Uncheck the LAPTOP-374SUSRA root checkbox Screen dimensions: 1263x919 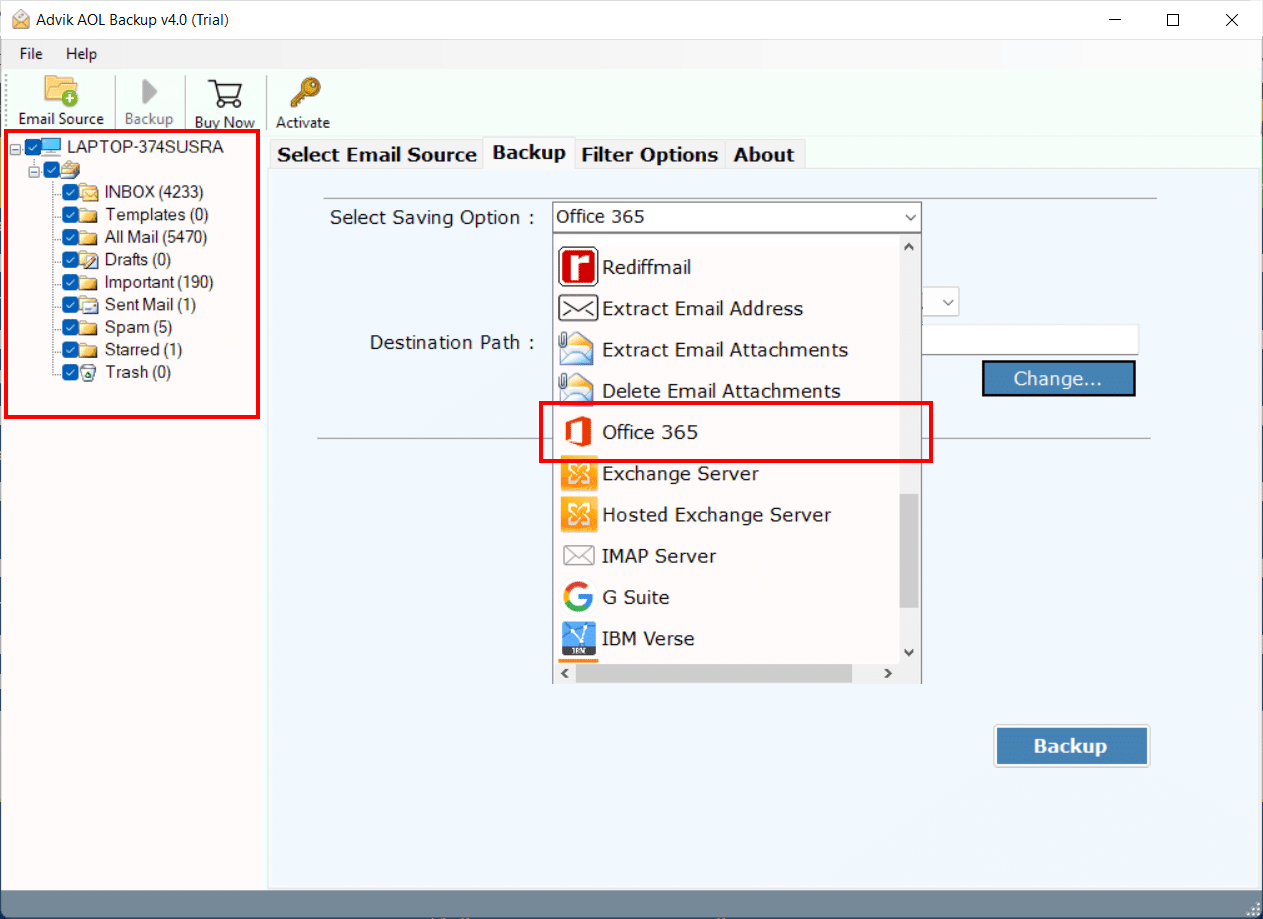33,147
